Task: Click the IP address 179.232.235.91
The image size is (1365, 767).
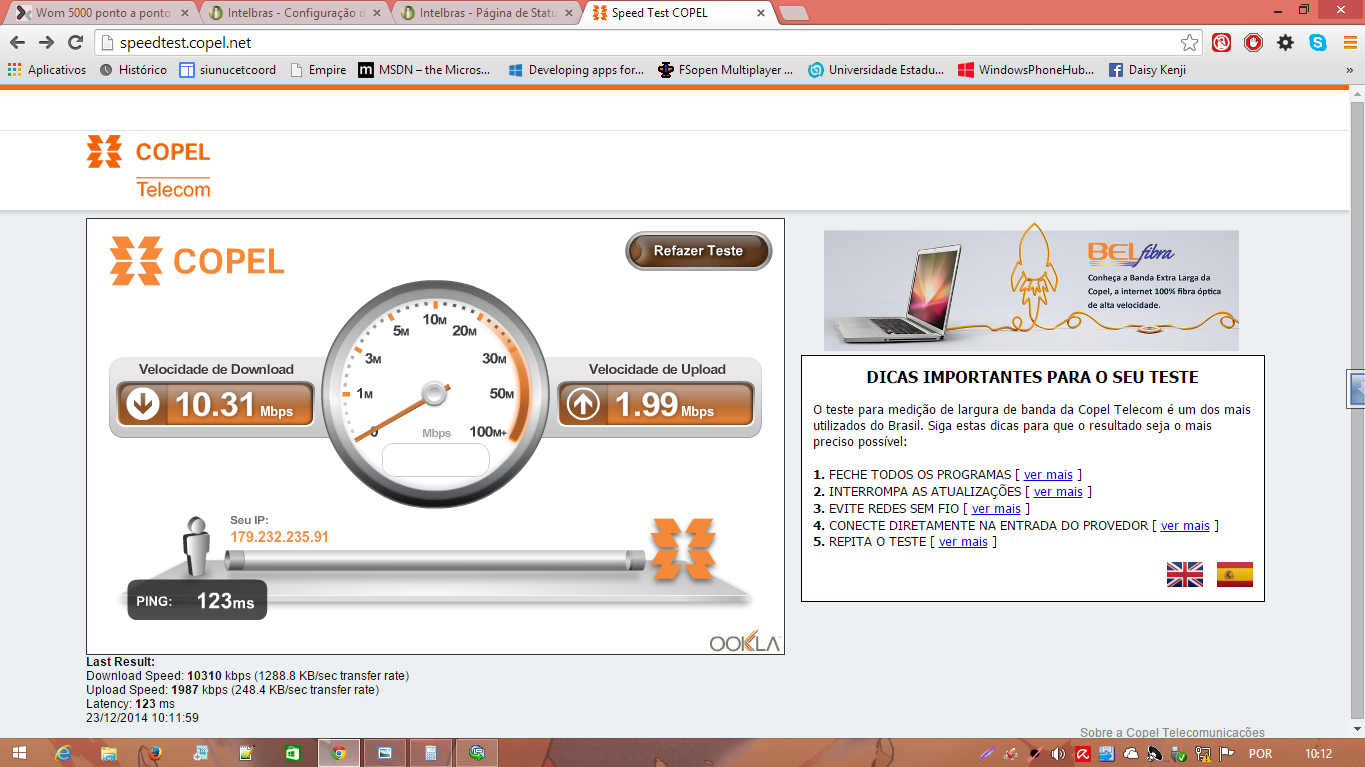Action: click(x=279, y=537)
